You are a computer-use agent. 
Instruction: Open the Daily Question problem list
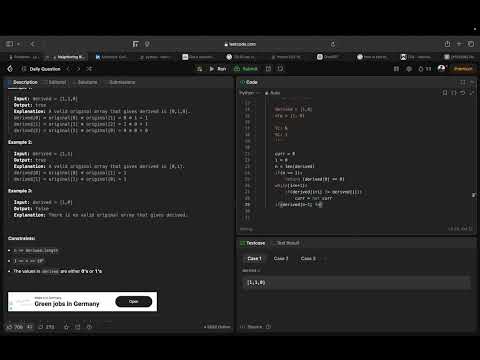point(41,69)
